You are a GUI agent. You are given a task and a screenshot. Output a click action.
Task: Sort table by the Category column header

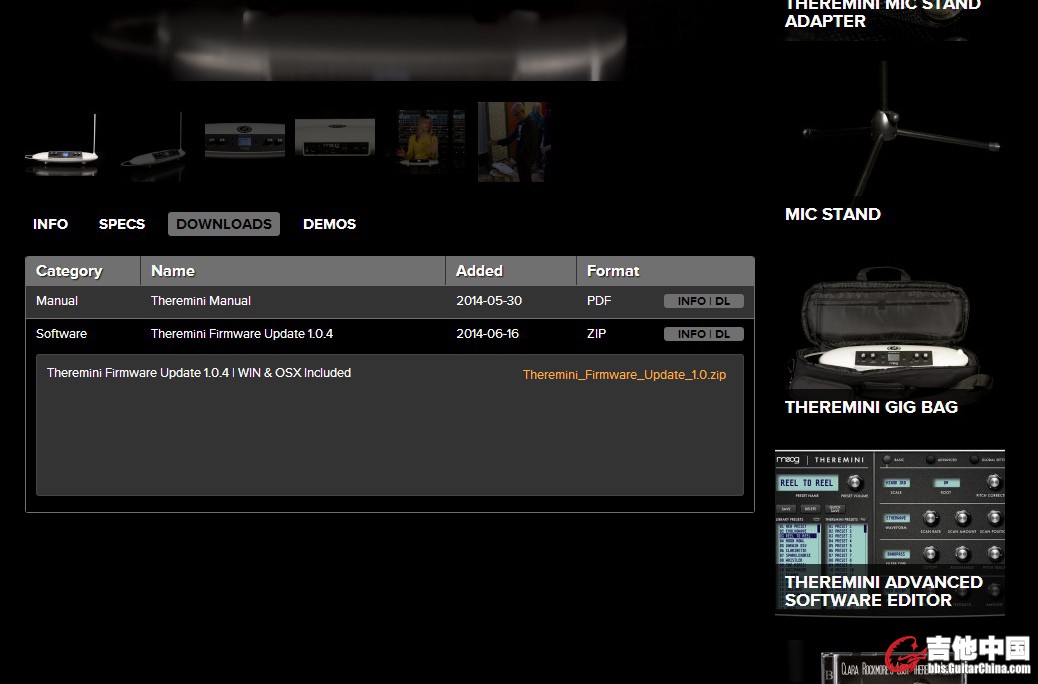[x=69, y=271]
